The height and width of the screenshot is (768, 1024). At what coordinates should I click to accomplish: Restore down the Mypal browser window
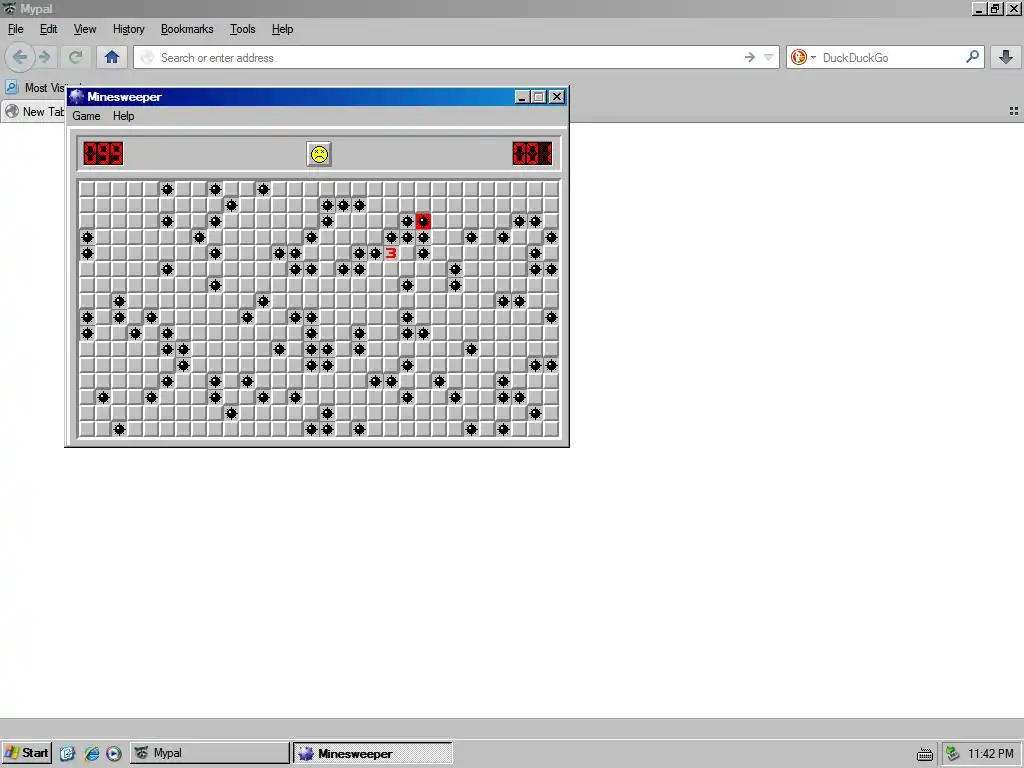tap(995, 8)
